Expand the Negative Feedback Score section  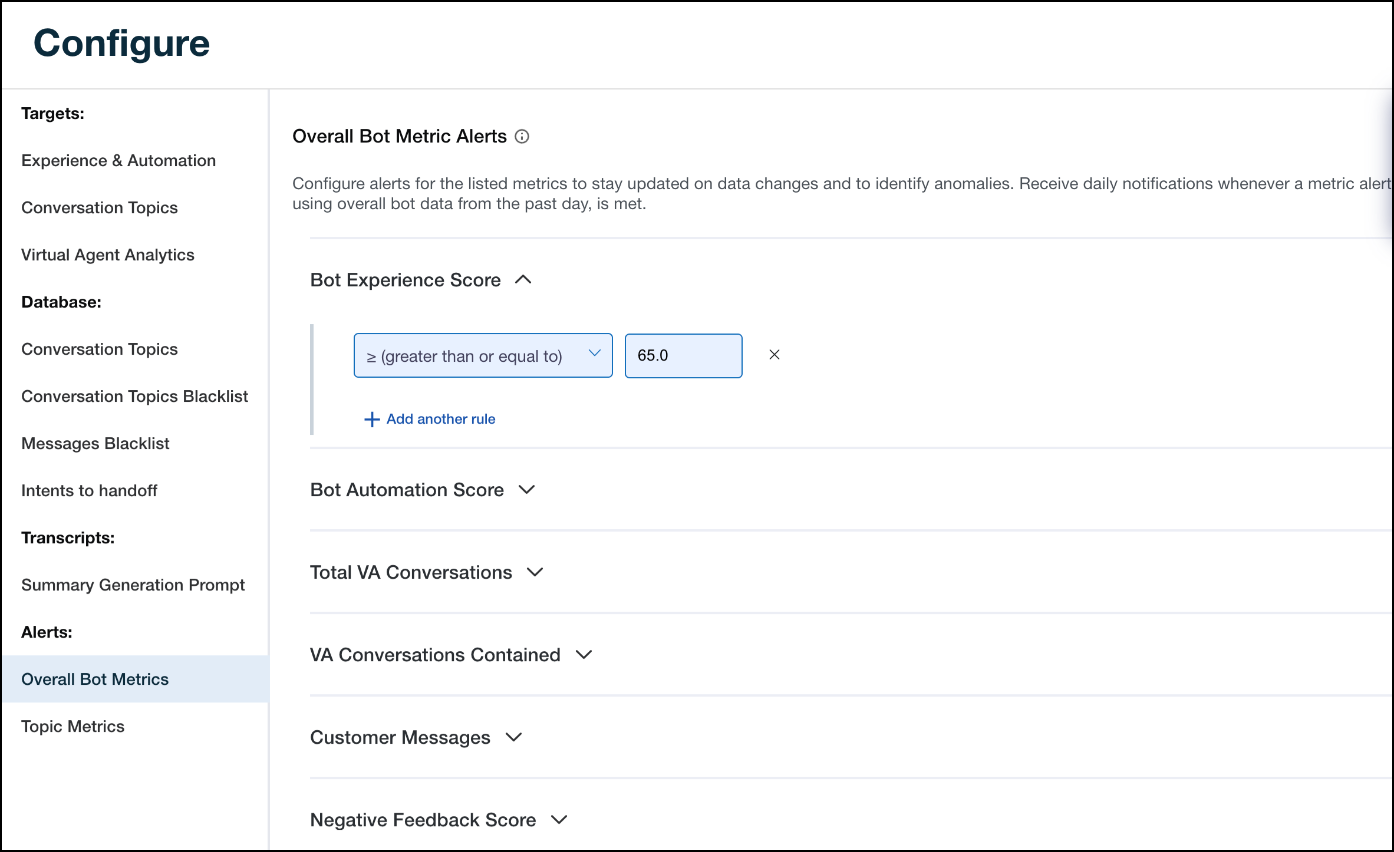559,820
